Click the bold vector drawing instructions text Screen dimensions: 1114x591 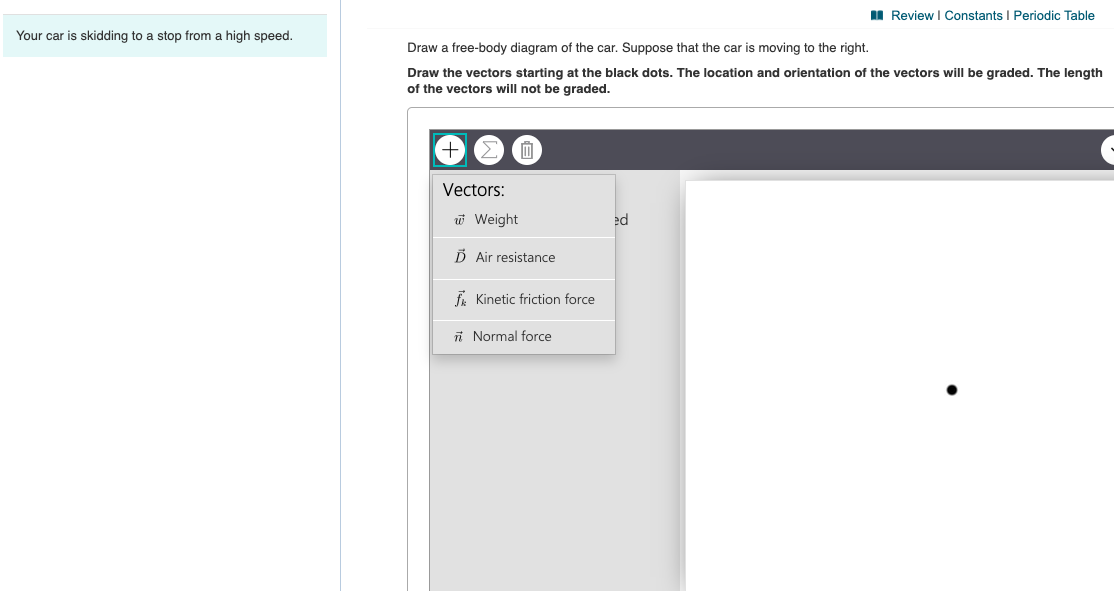point(755,80)
